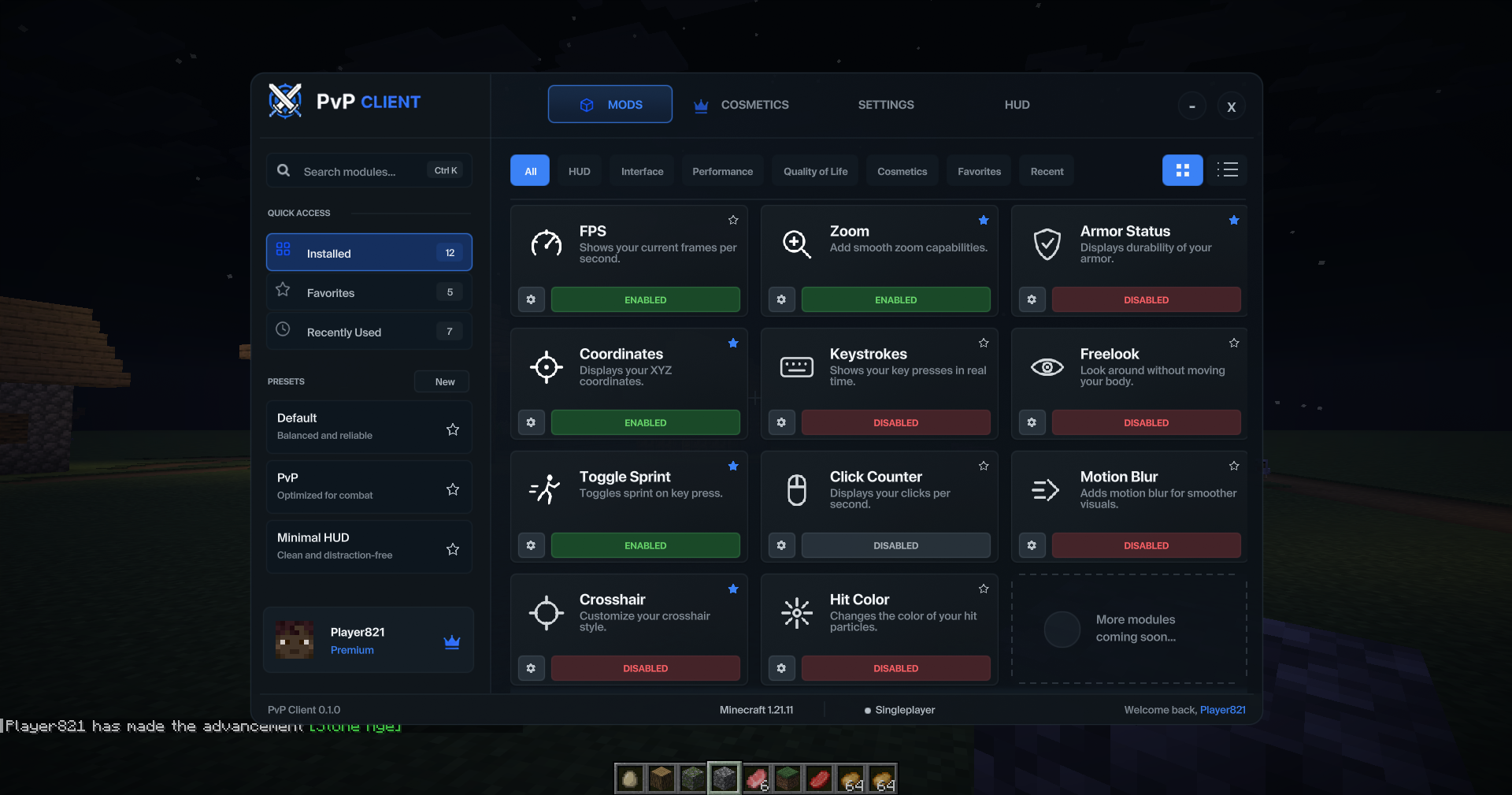
Task: Unfavorite the Crosshair module star
Action: (x=733, y=589)
